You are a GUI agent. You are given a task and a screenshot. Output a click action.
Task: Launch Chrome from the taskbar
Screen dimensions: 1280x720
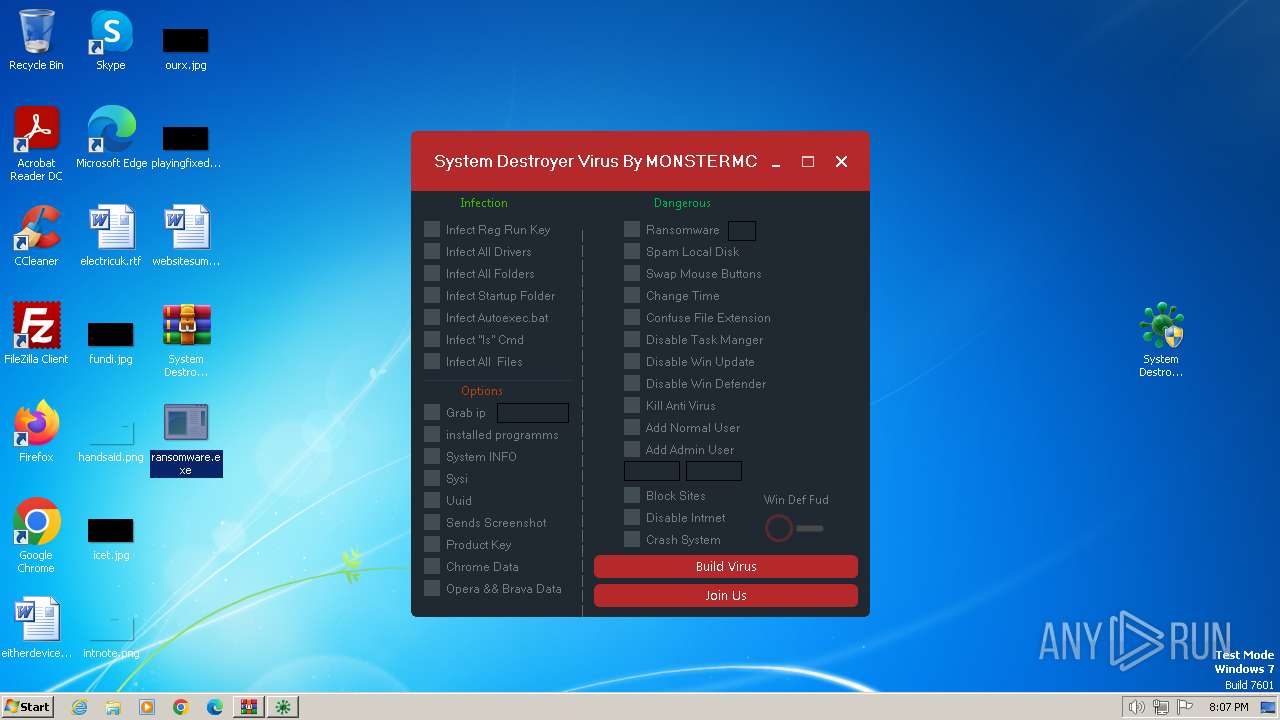(x=181, y=707)
